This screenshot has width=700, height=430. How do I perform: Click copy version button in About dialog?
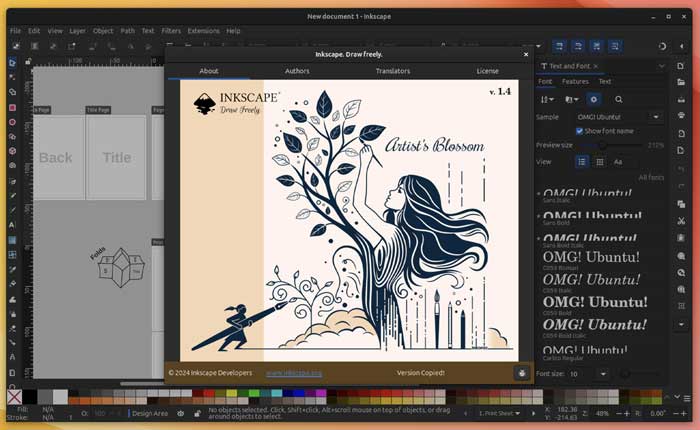pos(521,373)
